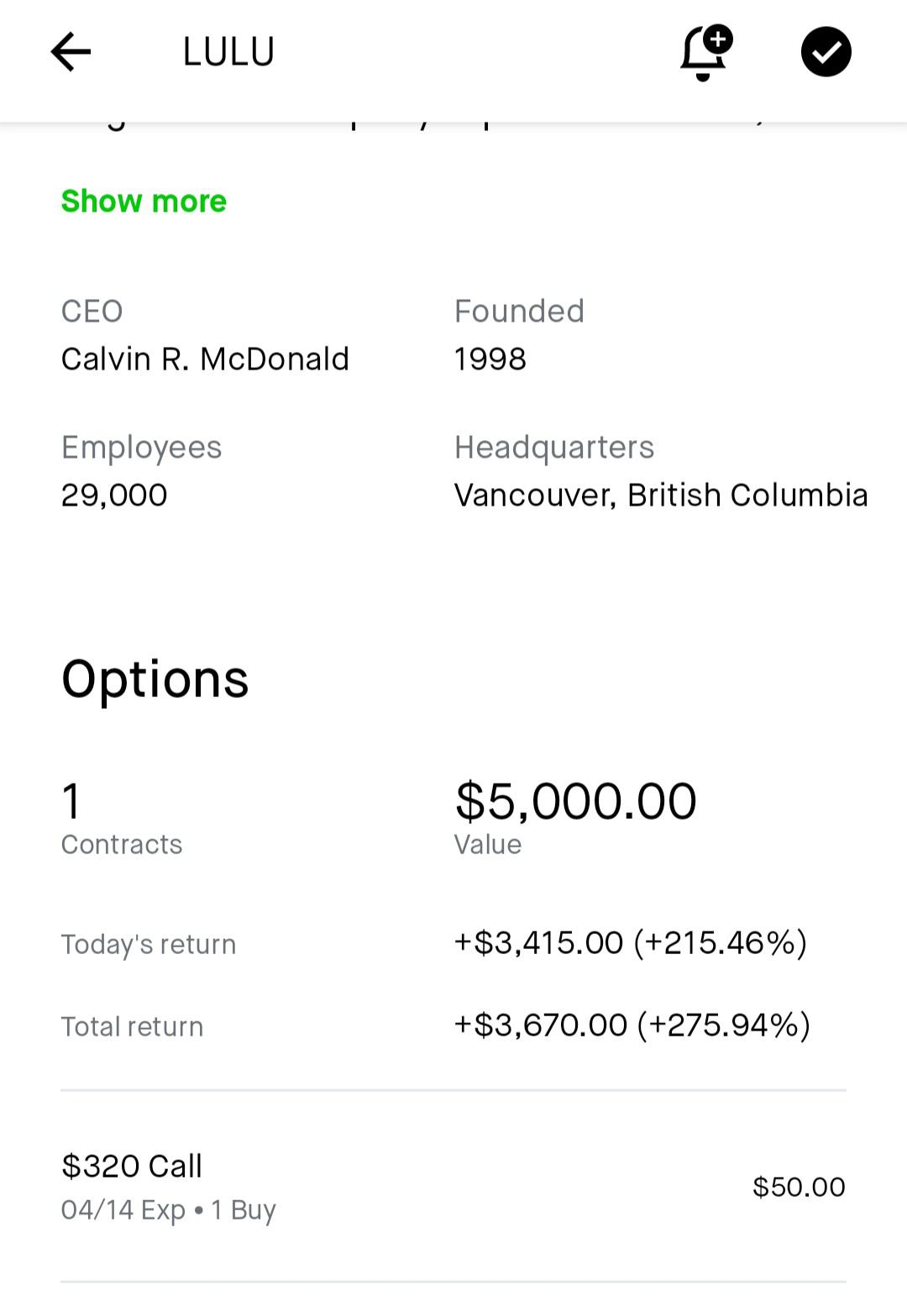Tap the Total return label
The height and width of the screenshot is (1316, 907).
pyautogui.click(x=132, y=1027)
